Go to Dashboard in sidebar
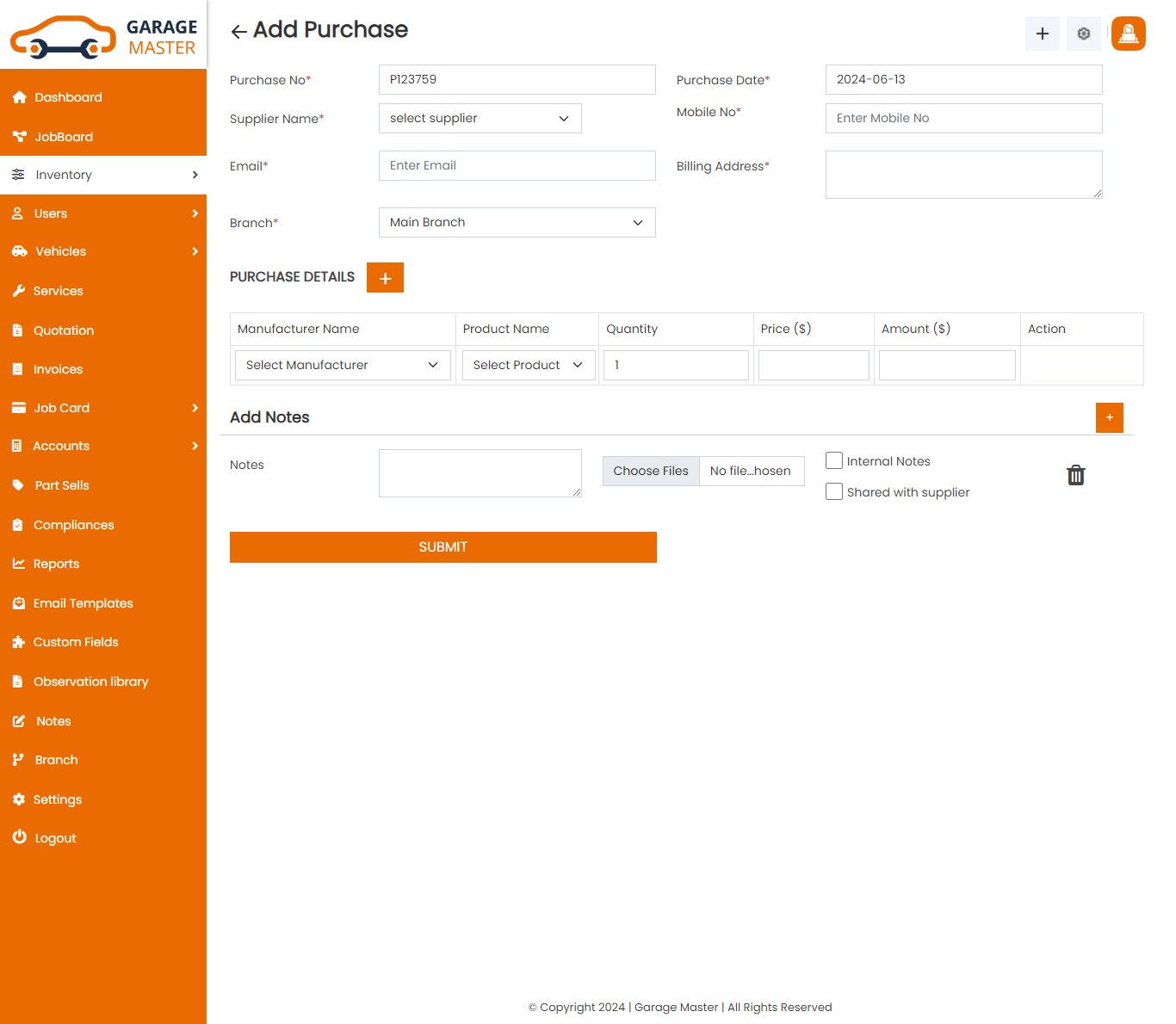 pos(68,98)
